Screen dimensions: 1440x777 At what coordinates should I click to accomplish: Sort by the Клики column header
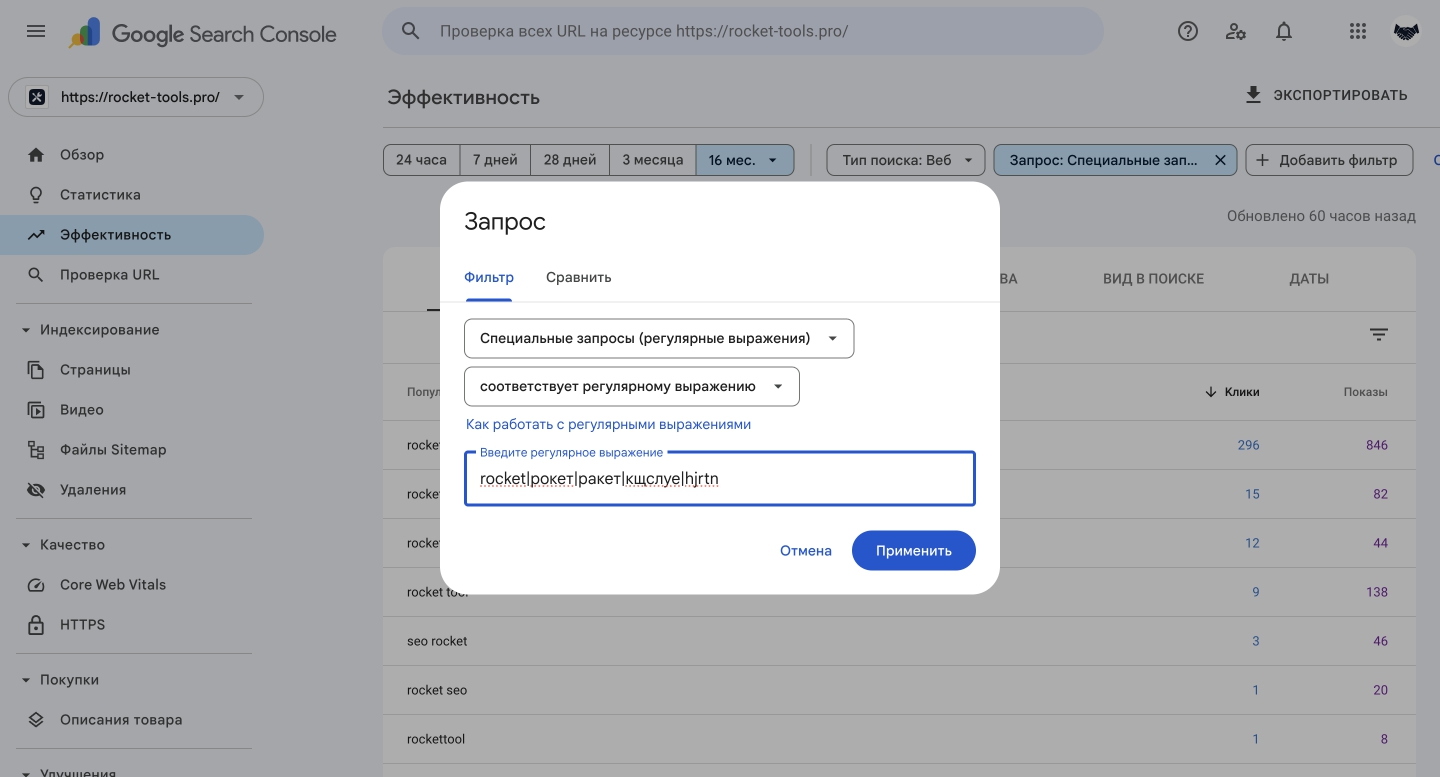(x=1232, y=392)
